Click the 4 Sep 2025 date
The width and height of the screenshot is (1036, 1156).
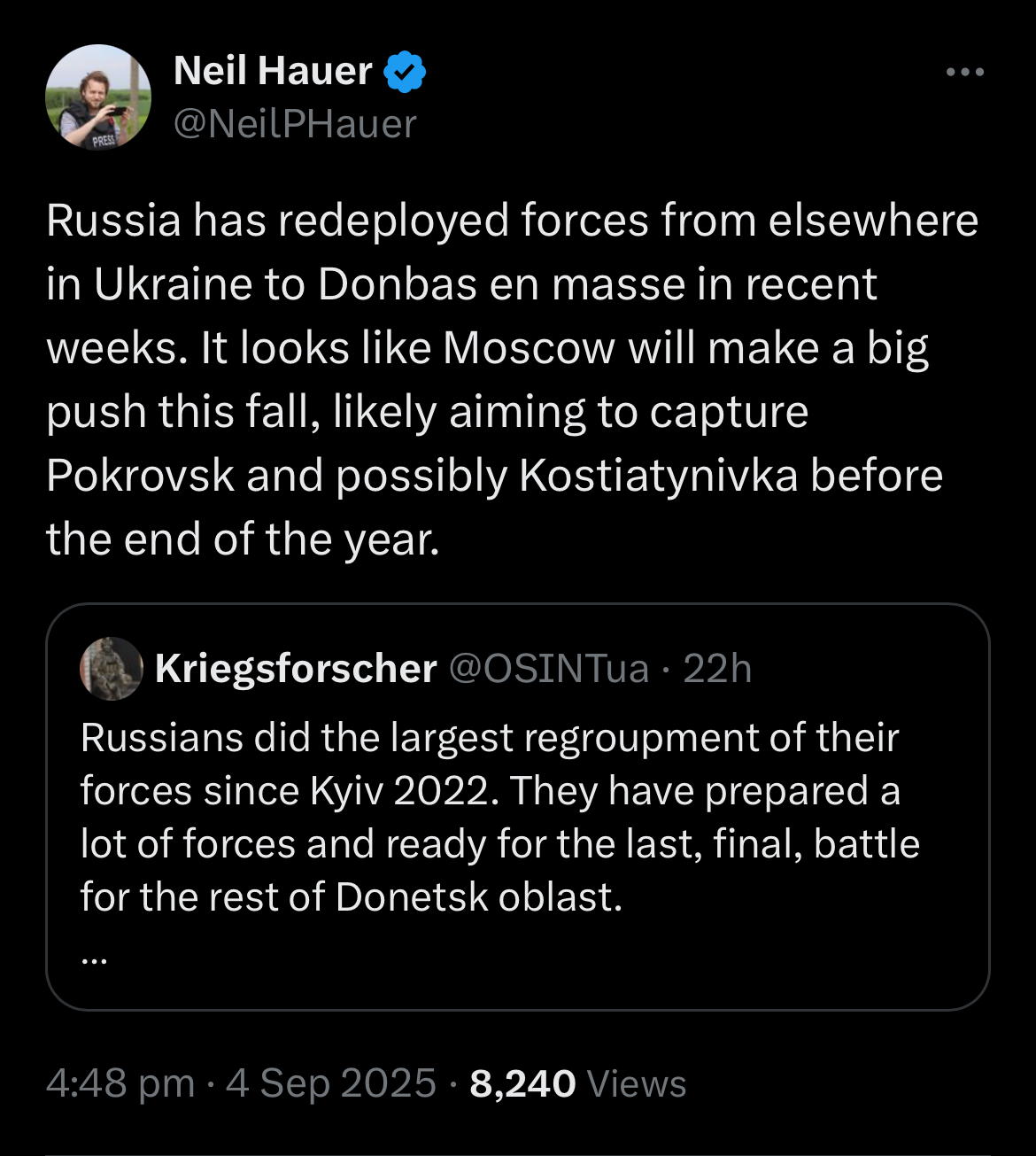click(x=331, y=1083)
